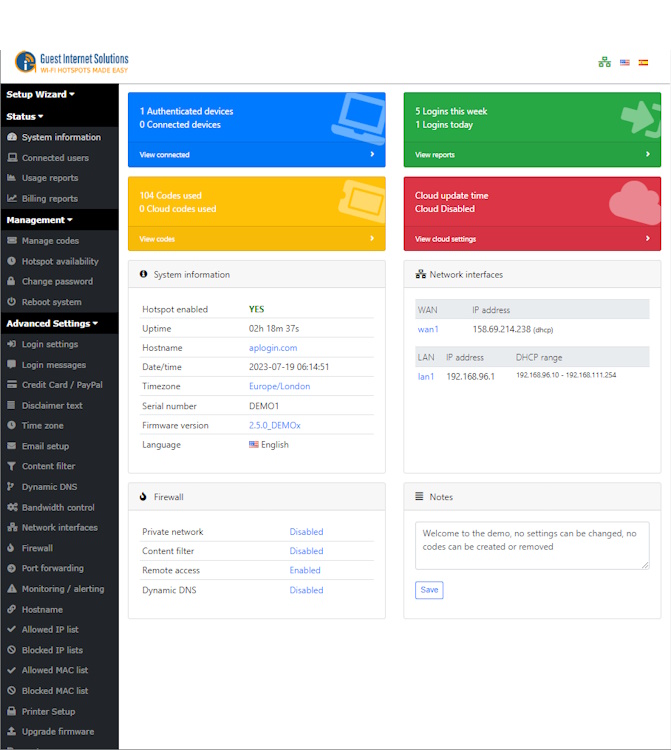Expand the Setup Wizard menu

(x=41, y=94)
